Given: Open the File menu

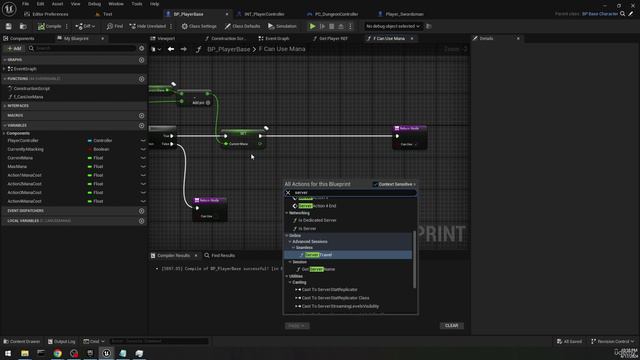Looking at the screenshot, I should click(25, 4).
